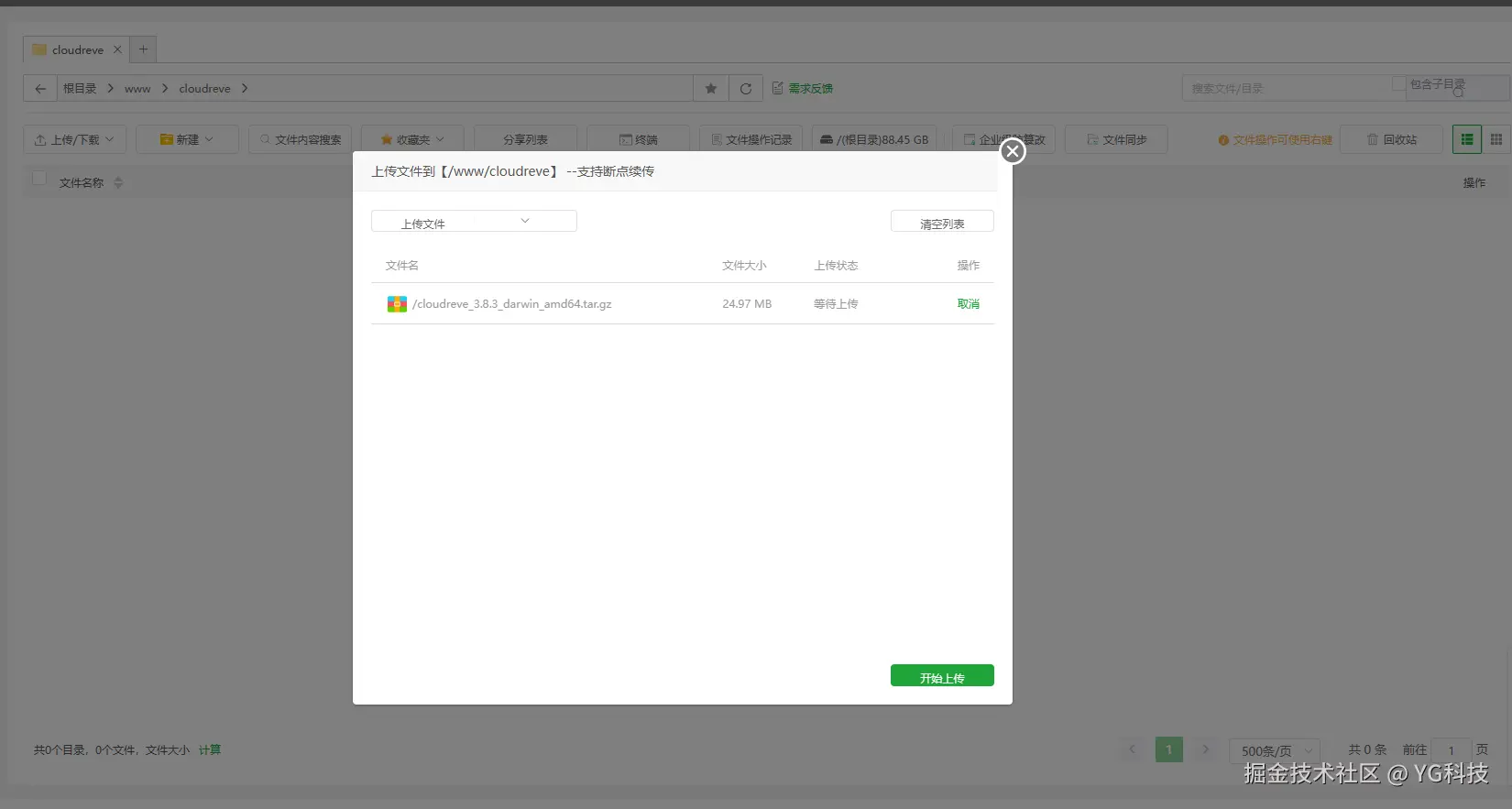
Task: Sort files using the 文件名称 sort arrows
Action: point(118,183)
